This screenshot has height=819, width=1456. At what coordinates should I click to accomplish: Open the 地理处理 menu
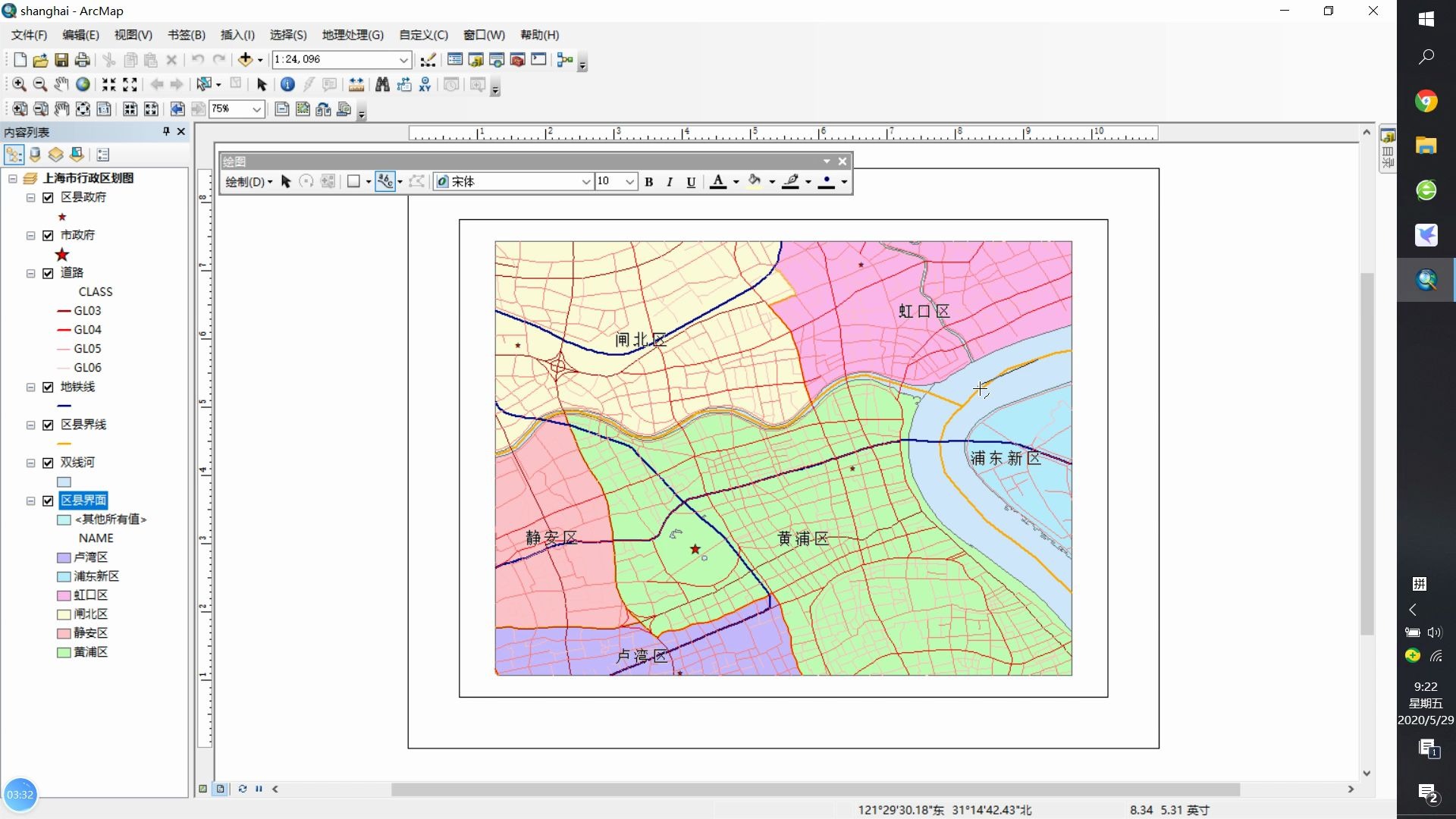coord(353,34)
